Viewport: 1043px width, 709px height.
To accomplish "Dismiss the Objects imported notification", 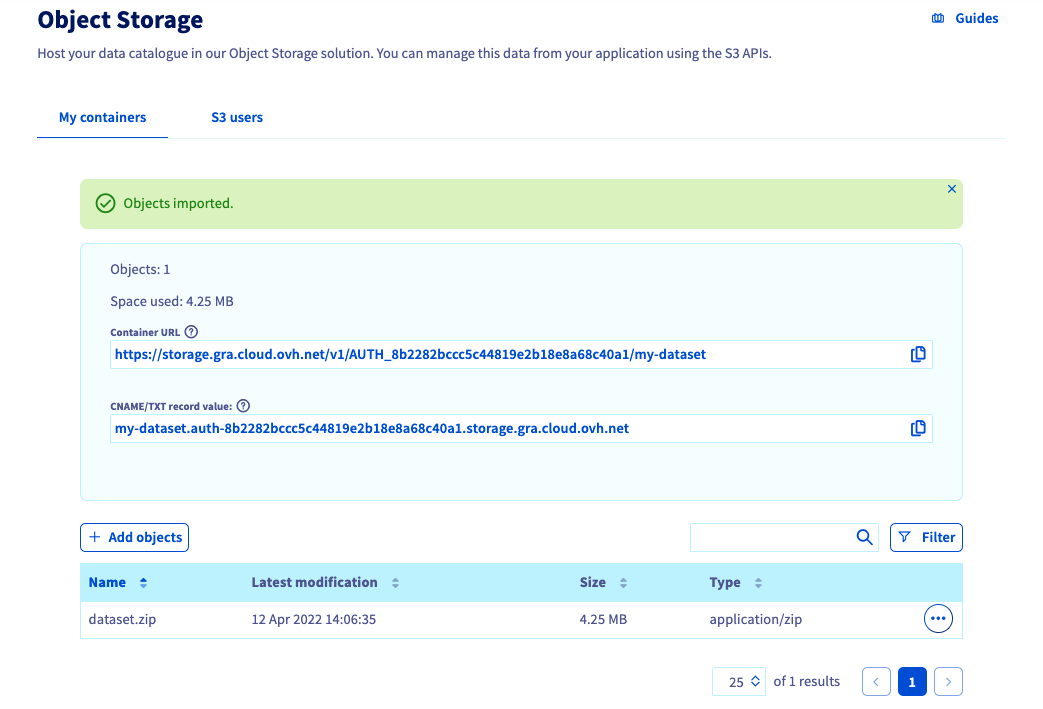I will [951, 189].
